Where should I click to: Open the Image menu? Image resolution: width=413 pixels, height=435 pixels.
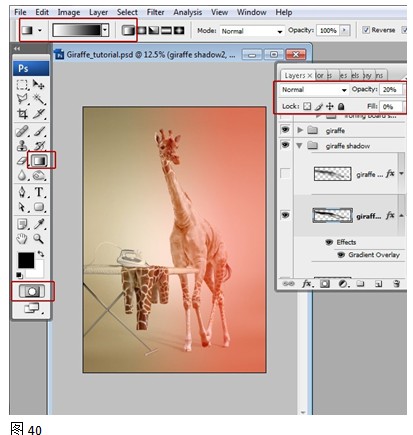[x=69, y=12]
